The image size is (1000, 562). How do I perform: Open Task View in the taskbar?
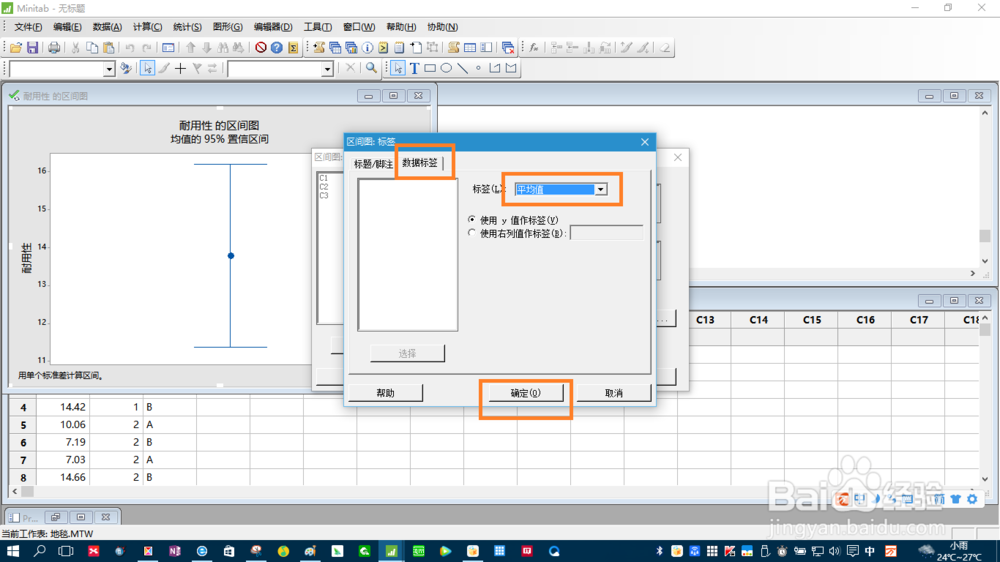[66, 551]
